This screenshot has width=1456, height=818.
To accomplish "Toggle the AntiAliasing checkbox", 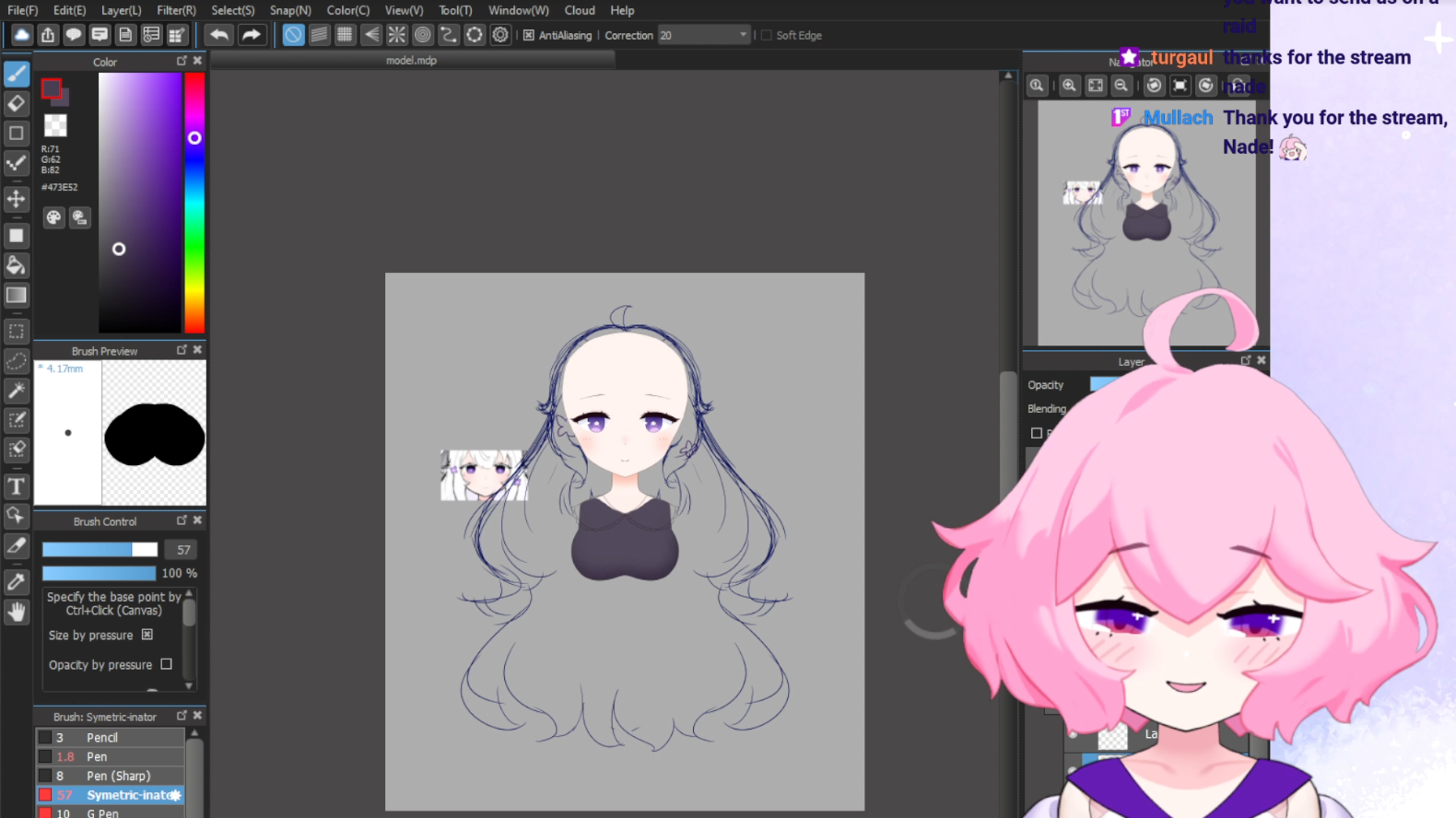I will pyautogui.click(x=529, y=35).
